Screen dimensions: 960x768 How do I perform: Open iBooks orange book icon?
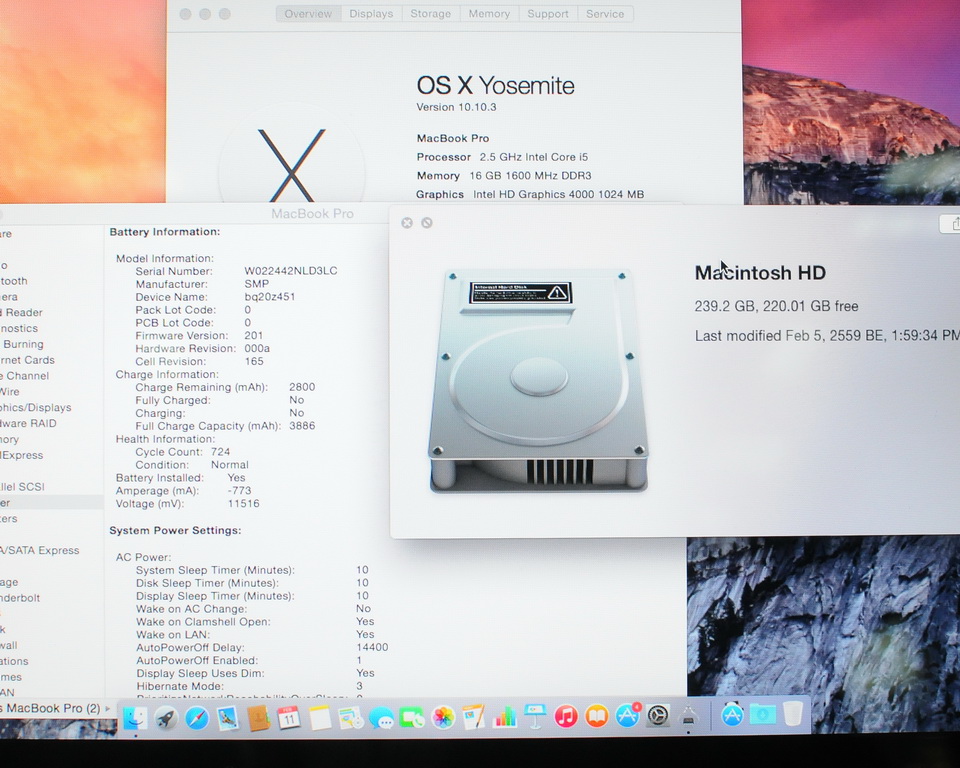[596, 716]
